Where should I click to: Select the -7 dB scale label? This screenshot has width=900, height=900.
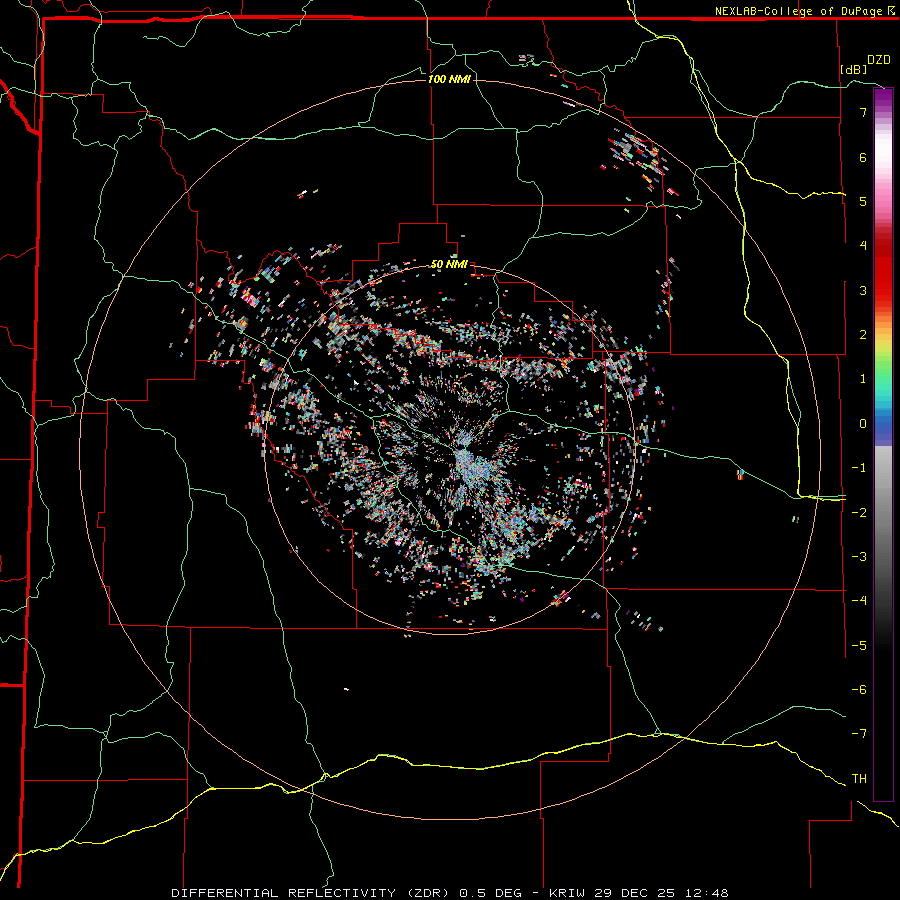click(x=859, y=734)
